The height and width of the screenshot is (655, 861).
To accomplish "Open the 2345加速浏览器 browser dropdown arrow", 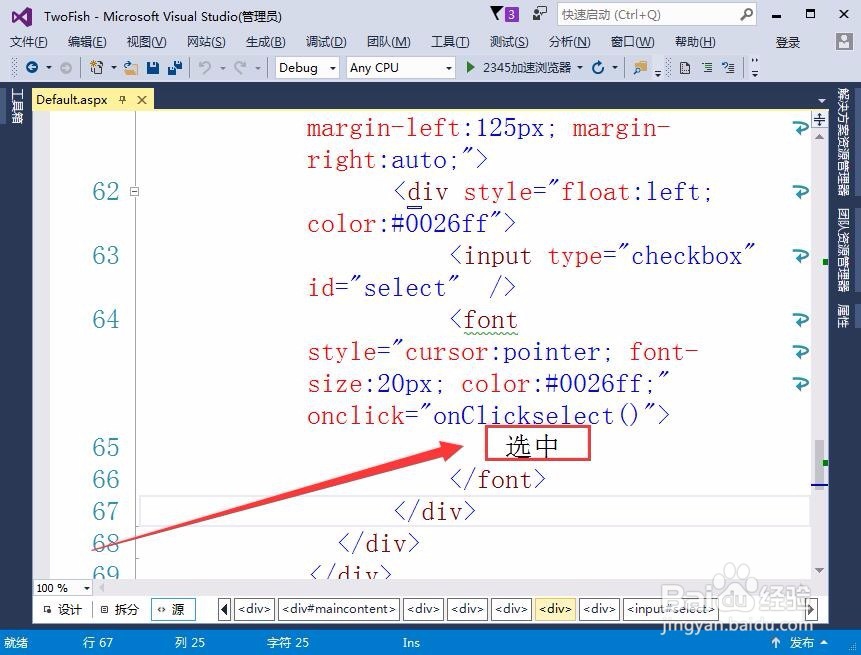I will coord(580,68).
